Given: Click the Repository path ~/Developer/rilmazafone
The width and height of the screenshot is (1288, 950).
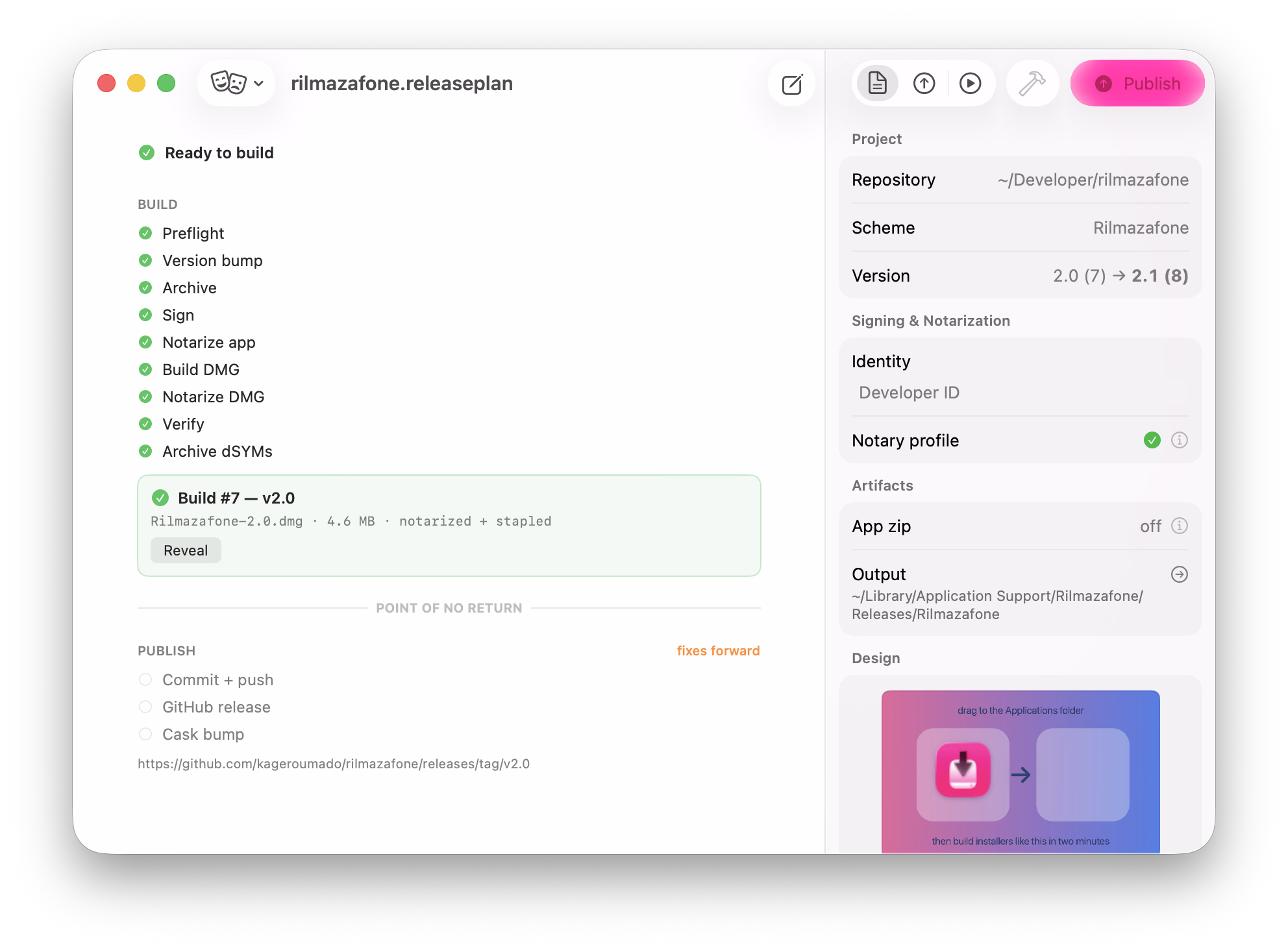Looking at the screenshot, I should [x=1093, y=180].
